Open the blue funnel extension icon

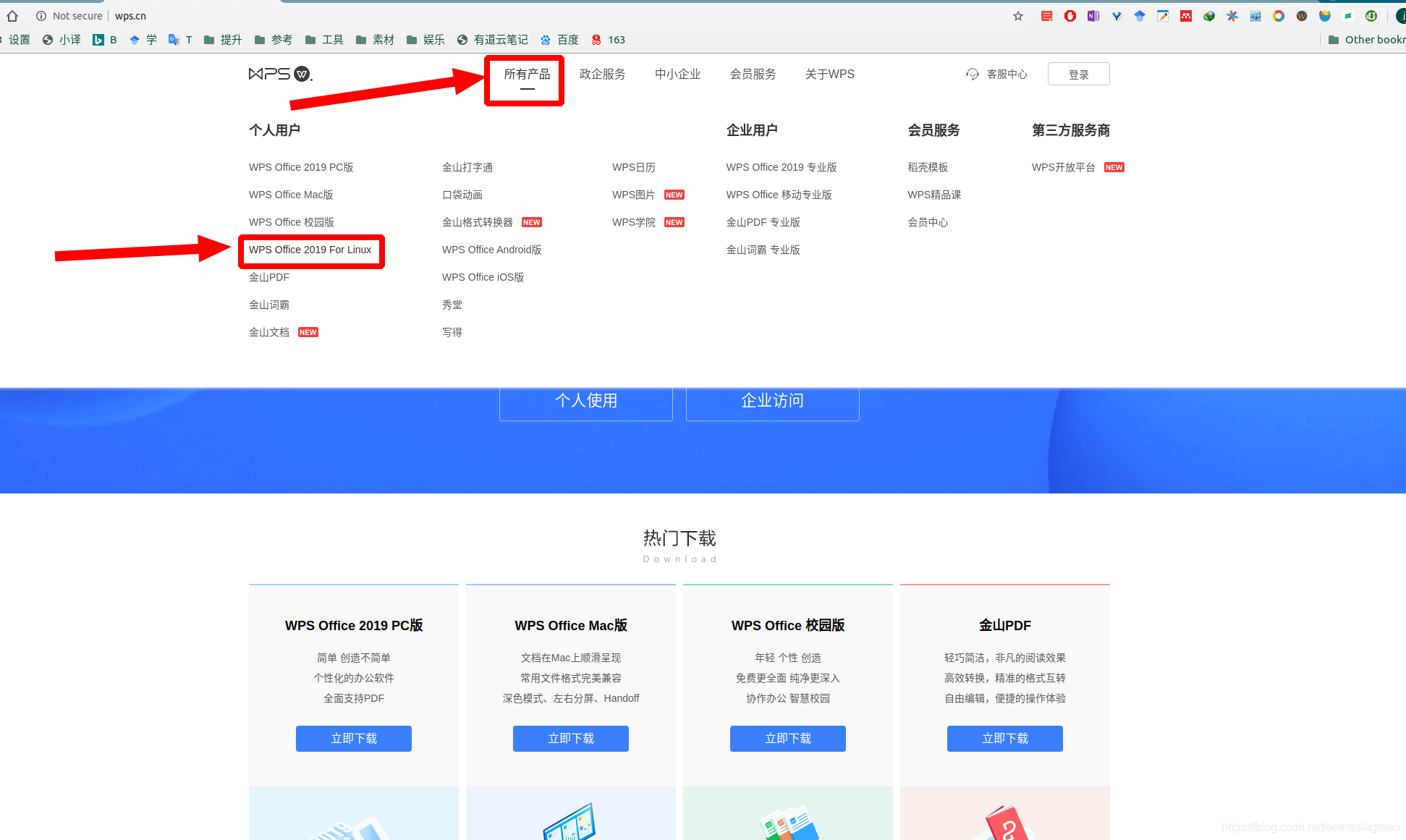pyautogui.click(x=1117, y=16)
